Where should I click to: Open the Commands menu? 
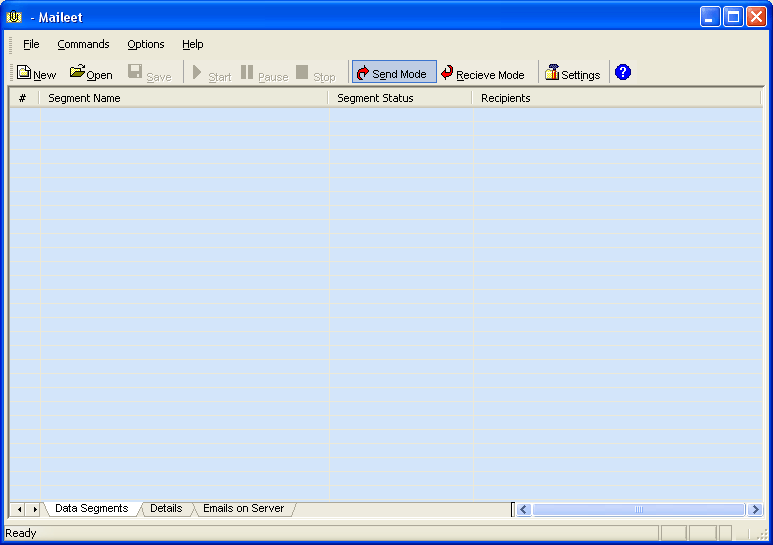pos(83,44)
